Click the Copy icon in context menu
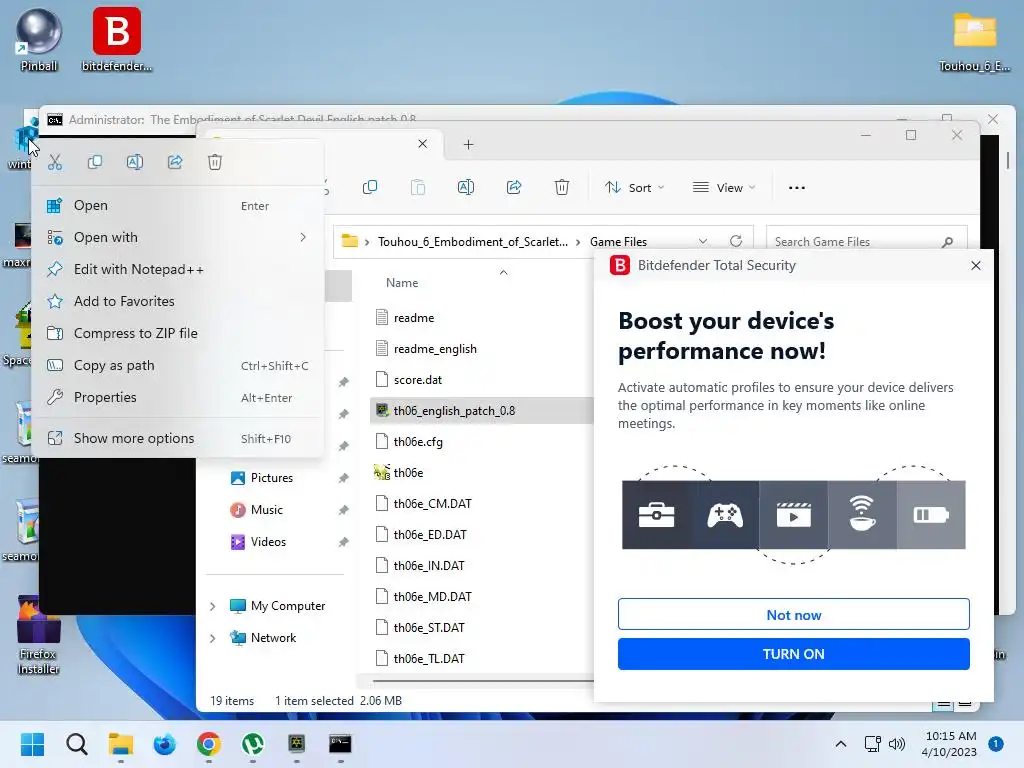The height and width of the screenshot is (768, 1024). [x=95, y=162]
